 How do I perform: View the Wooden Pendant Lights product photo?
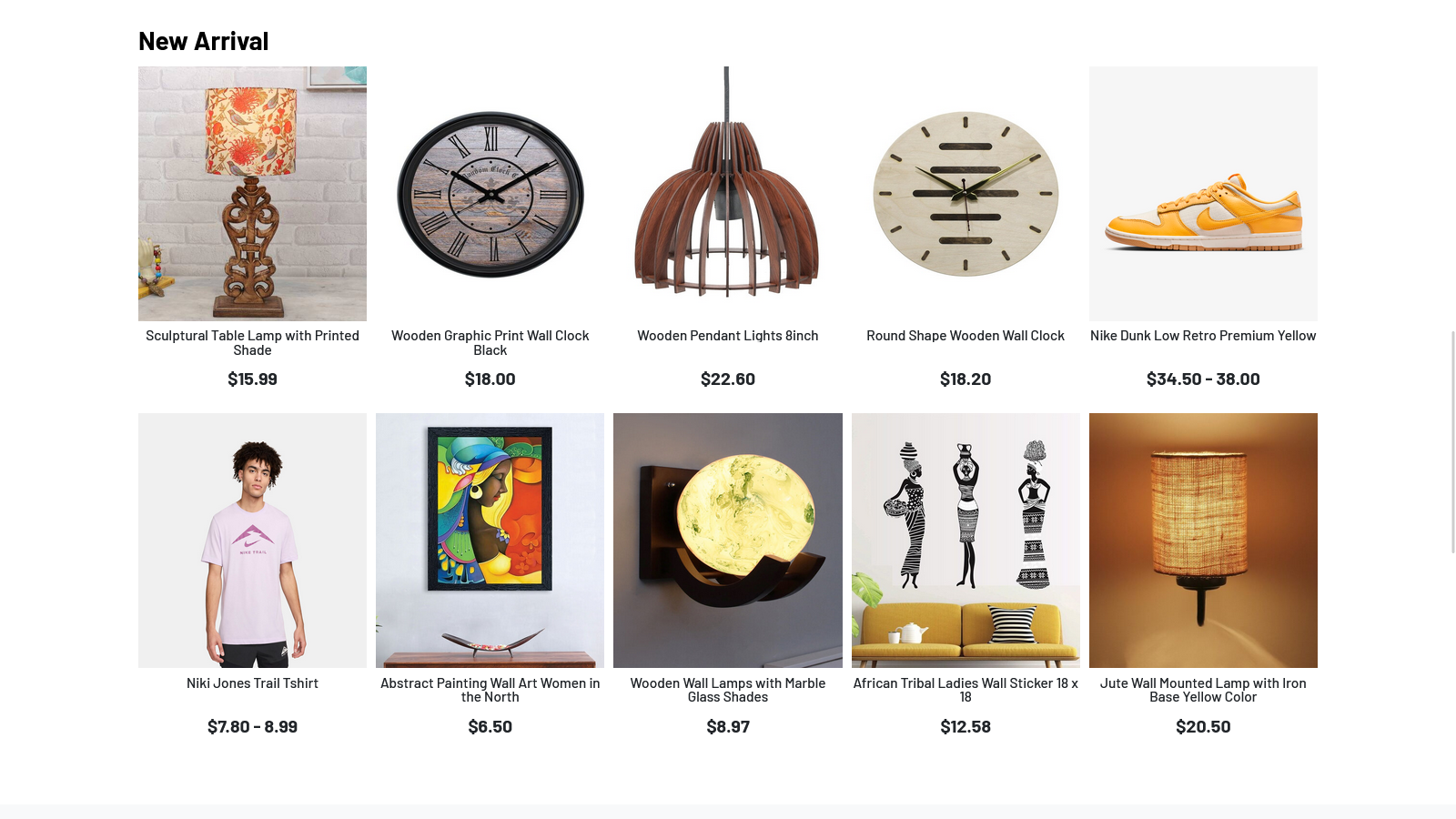point(728,194)
